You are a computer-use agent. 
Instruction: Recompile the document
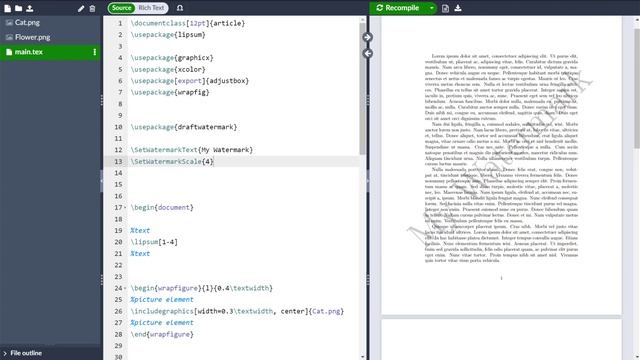398,8
